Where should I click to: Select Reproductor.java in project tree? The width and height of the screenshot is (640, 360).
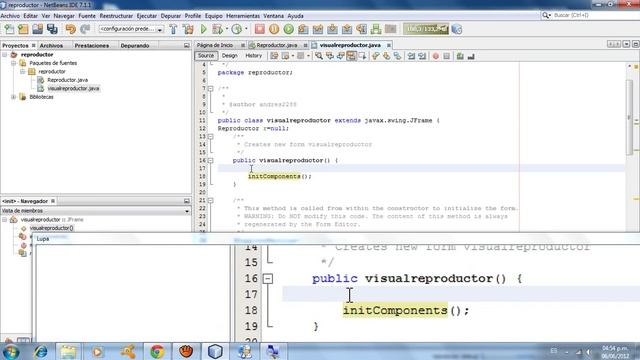click(67, 80)
